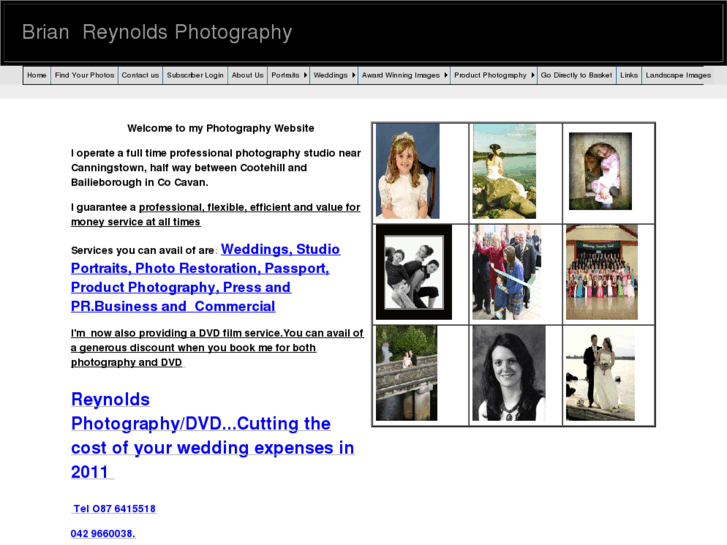Expand Product Photography submenu arrow

(533, 75)
